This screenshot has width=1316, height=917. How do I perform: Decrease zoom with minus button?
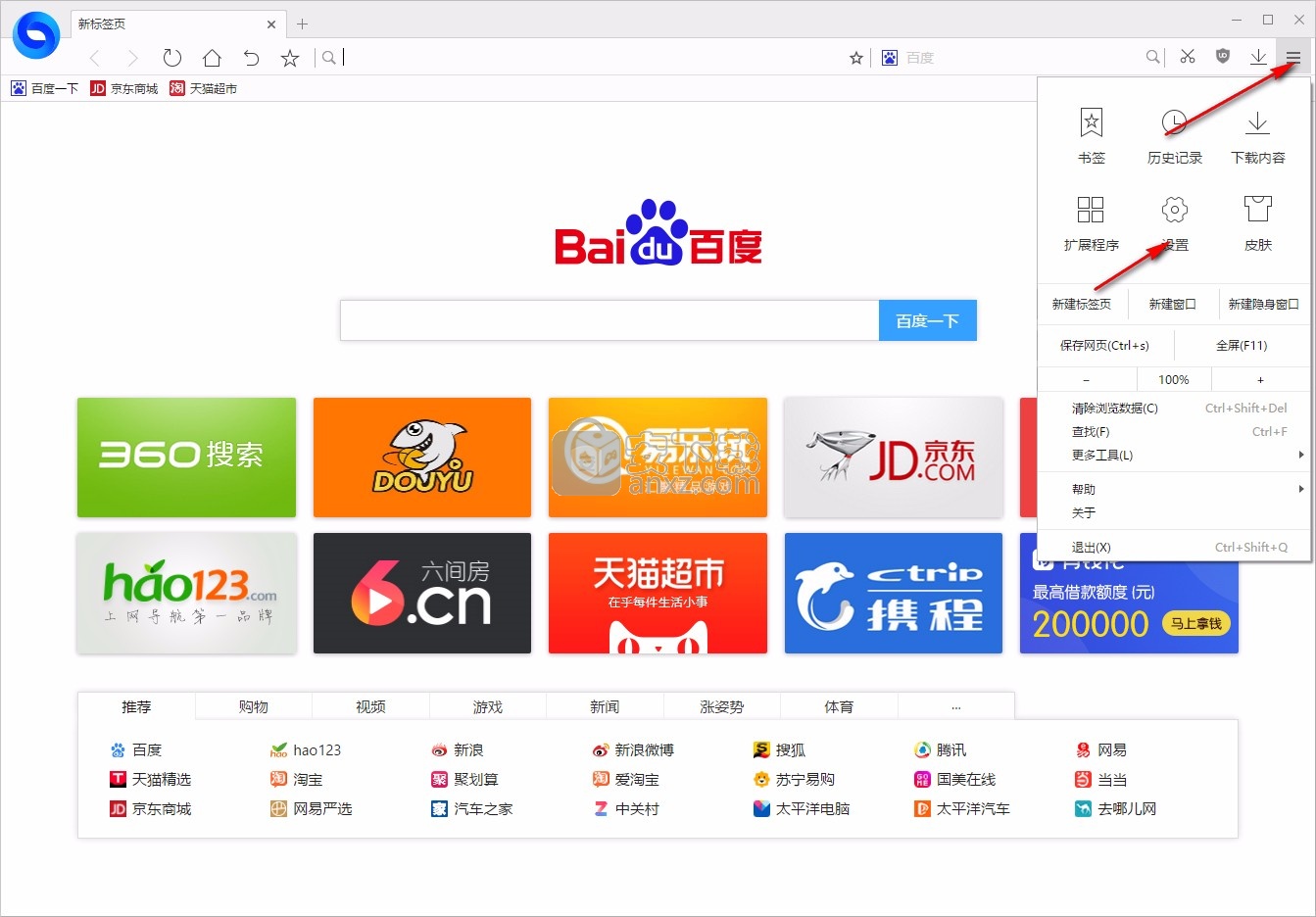click(1086, 379)
